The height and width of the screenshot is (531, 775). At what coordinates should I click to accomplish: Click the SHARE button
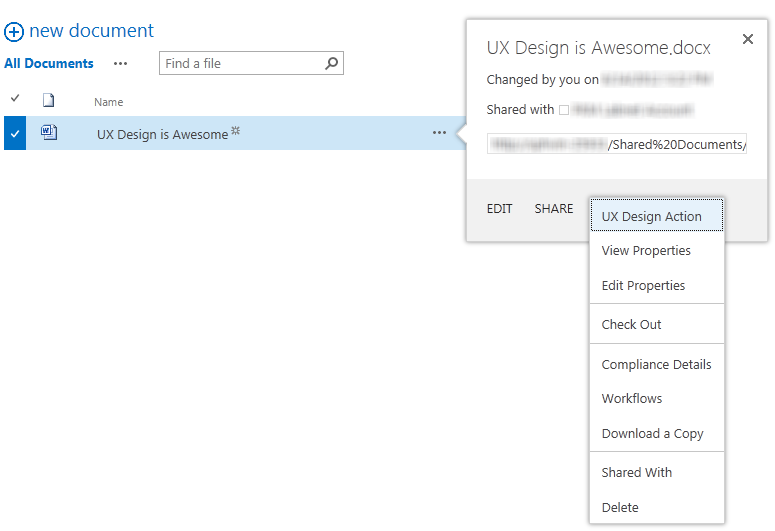(x=554, y=209)
